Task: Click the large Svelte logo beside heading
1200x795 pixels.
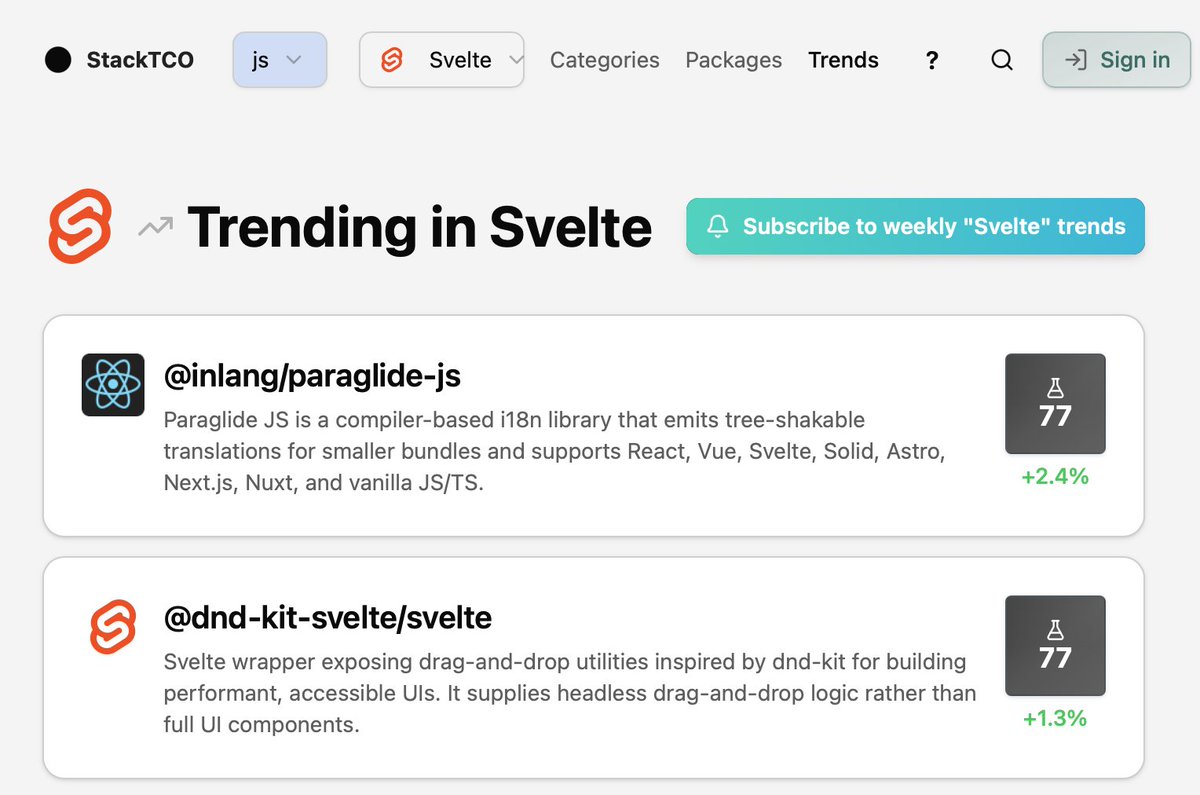Action: coord(80,226)
